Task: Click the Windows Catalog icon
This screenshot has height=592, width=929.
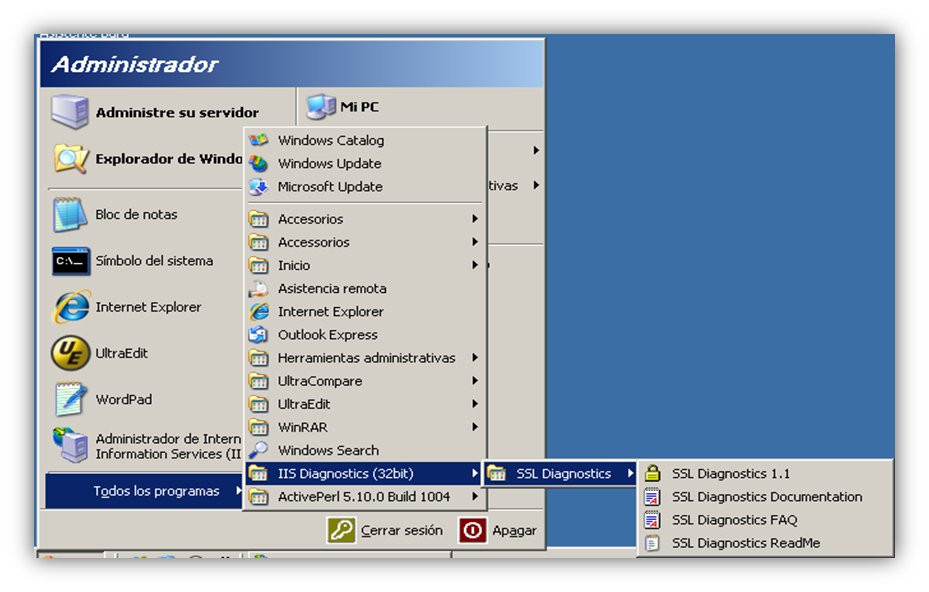Action: click(x=258, y=140)
